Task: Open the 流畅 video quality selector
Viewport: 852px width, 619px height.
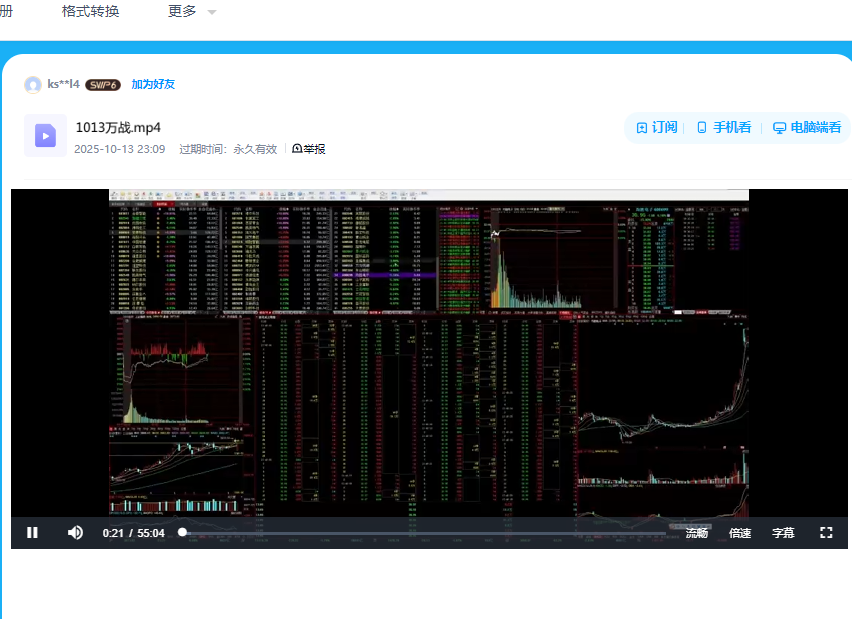Action: click(697, 533)
